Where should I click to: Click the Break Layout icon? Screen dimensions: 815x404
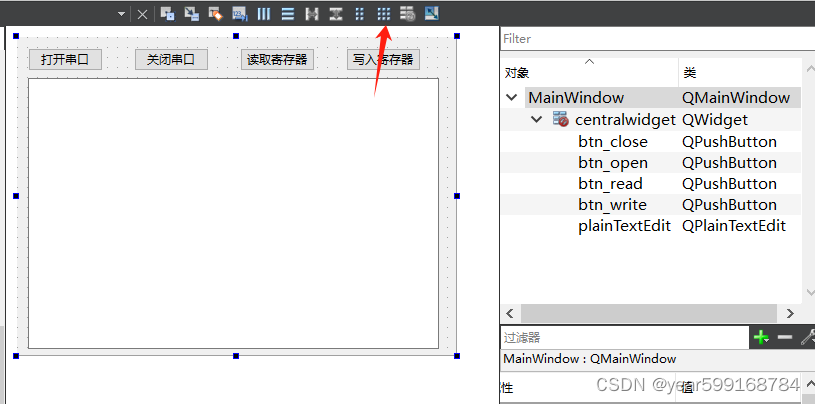pos(408,14)
